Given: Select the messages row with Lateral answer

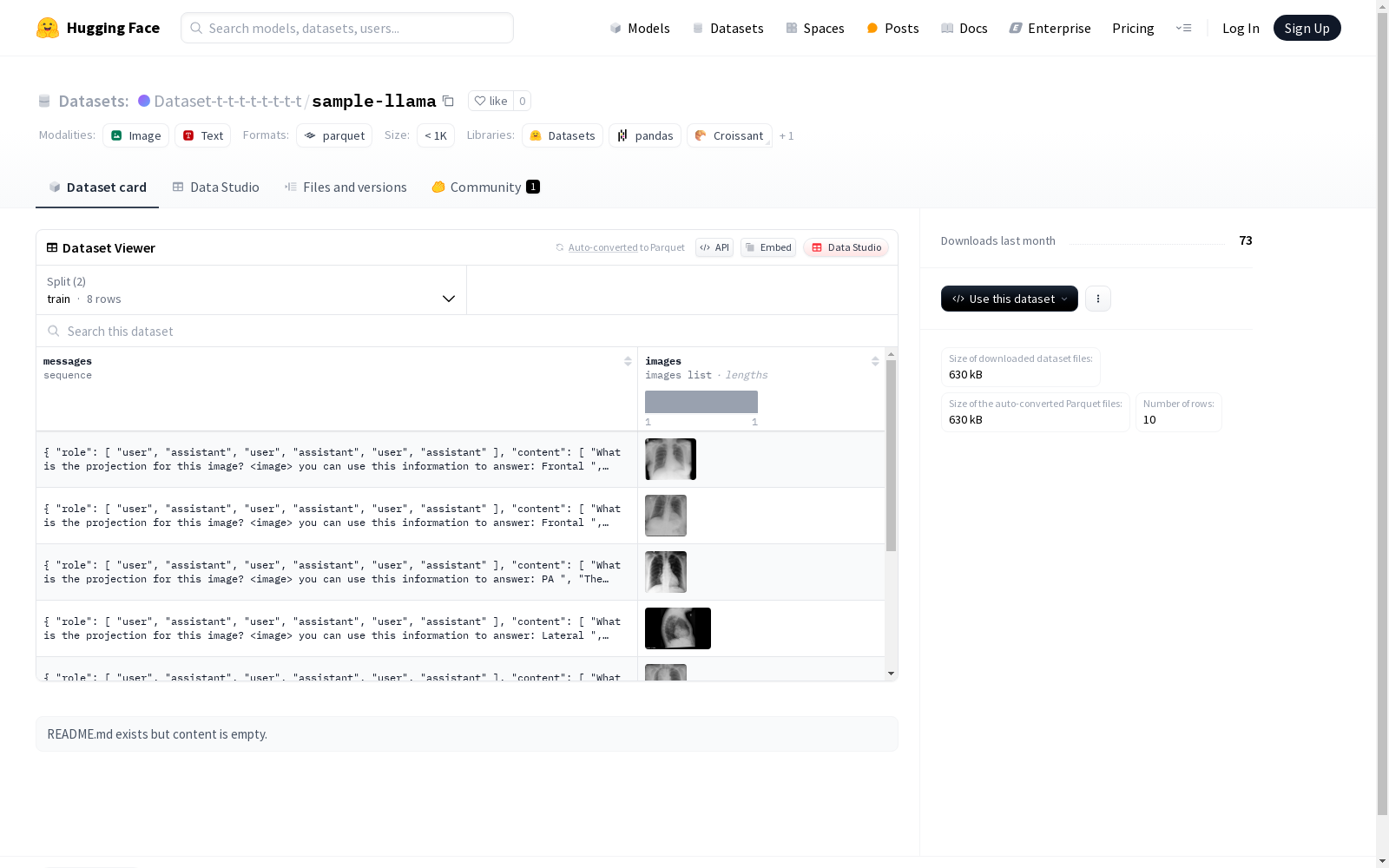Looking at the screenshot, I should (x=337, y=628).
